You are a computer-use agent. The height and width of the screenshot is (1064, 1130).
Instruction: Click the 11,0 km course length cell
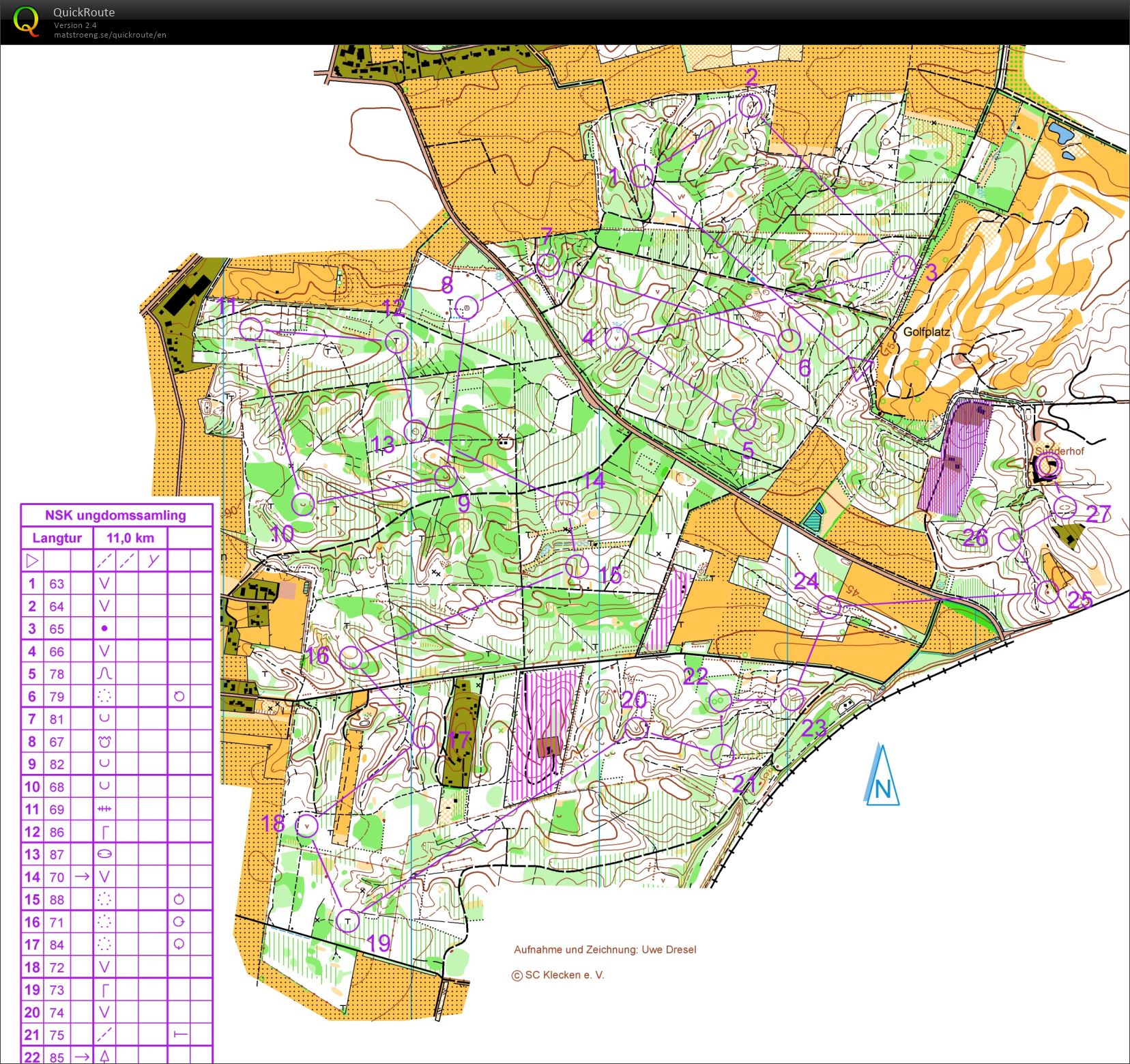130,538
